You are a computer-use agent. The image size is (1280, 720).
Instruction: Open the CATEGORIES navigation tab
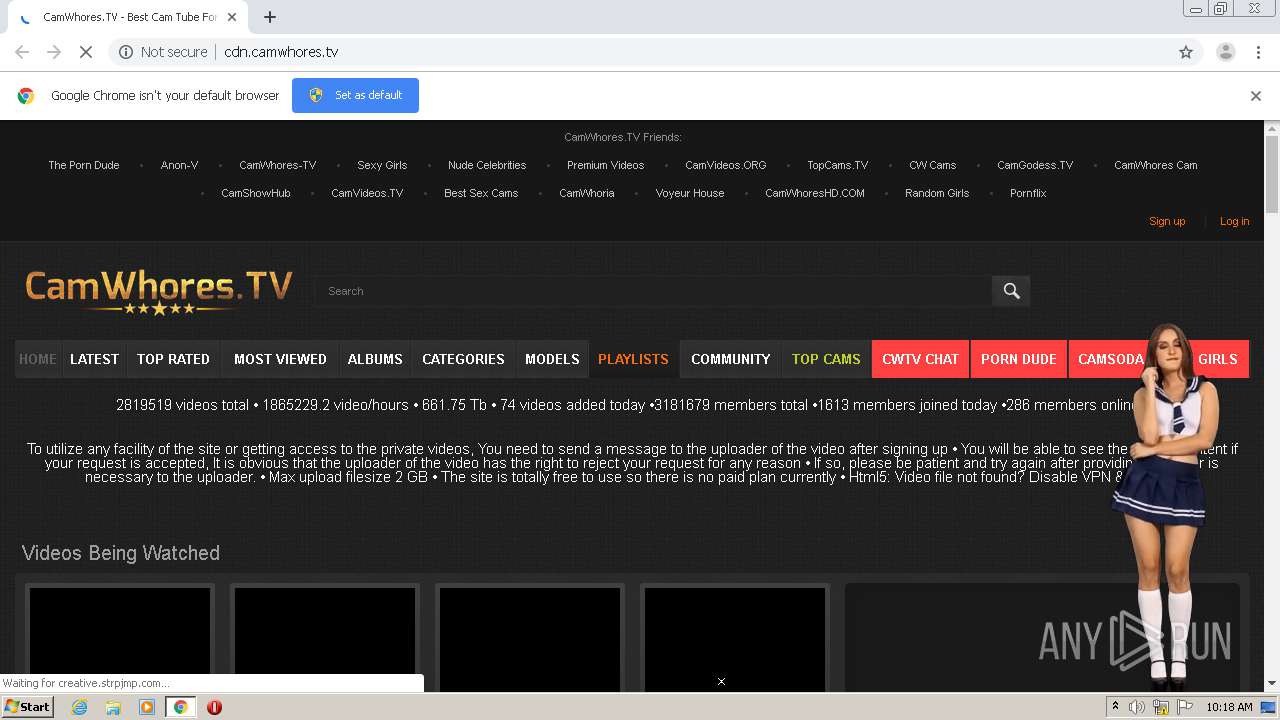463,359
